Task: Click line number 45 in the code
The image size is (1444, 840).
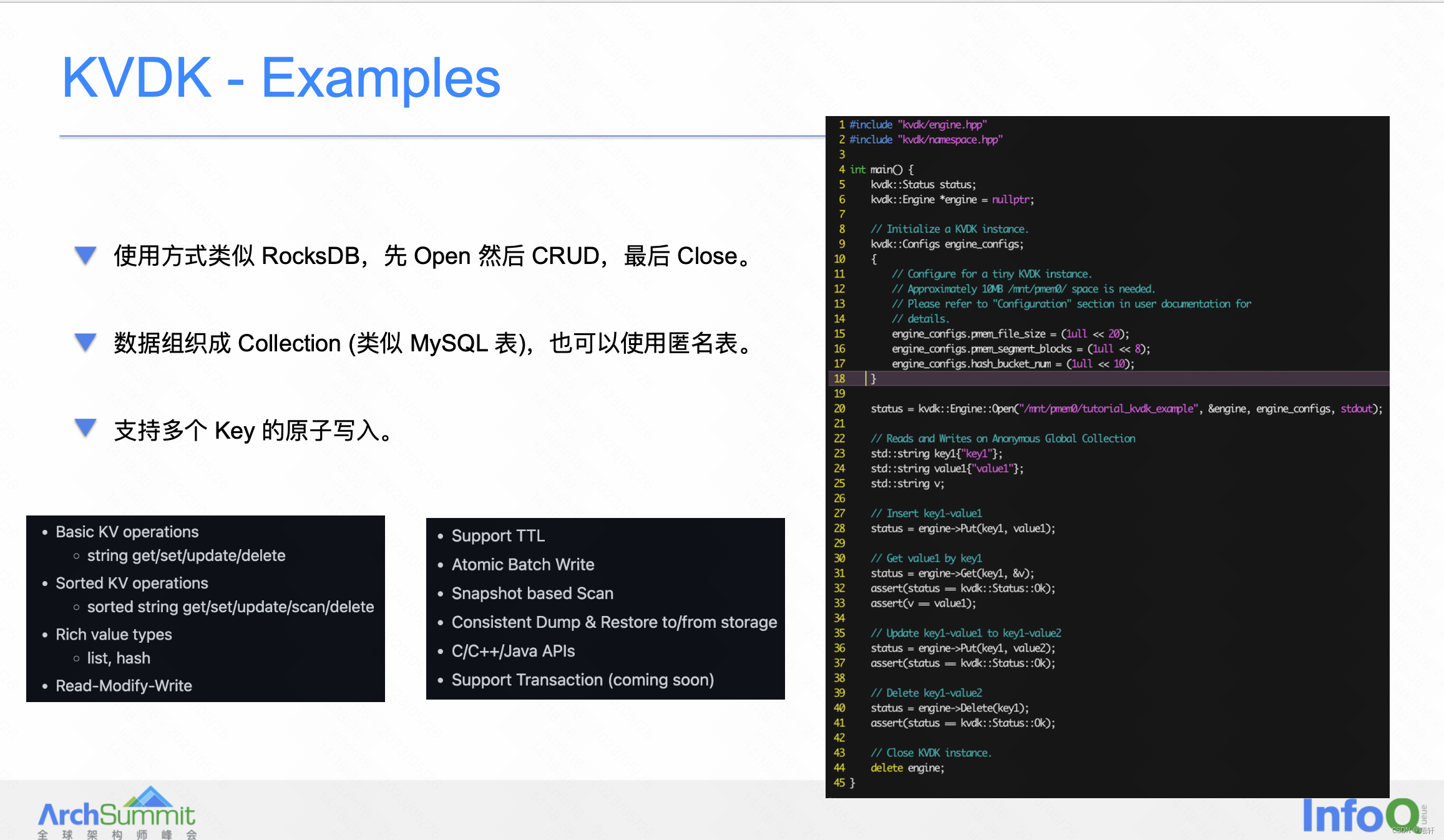Action: tap(839, 783)
